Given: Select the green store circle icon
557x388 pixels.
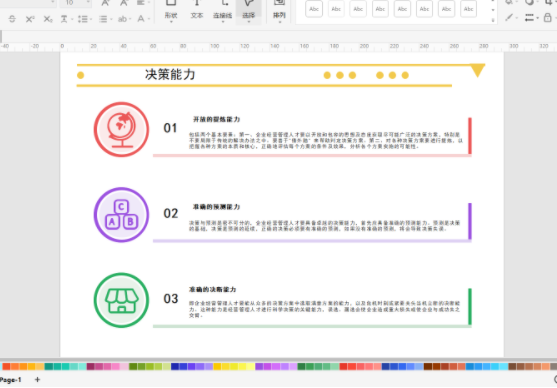Looking at the screenshot, I should coord(121,300).
